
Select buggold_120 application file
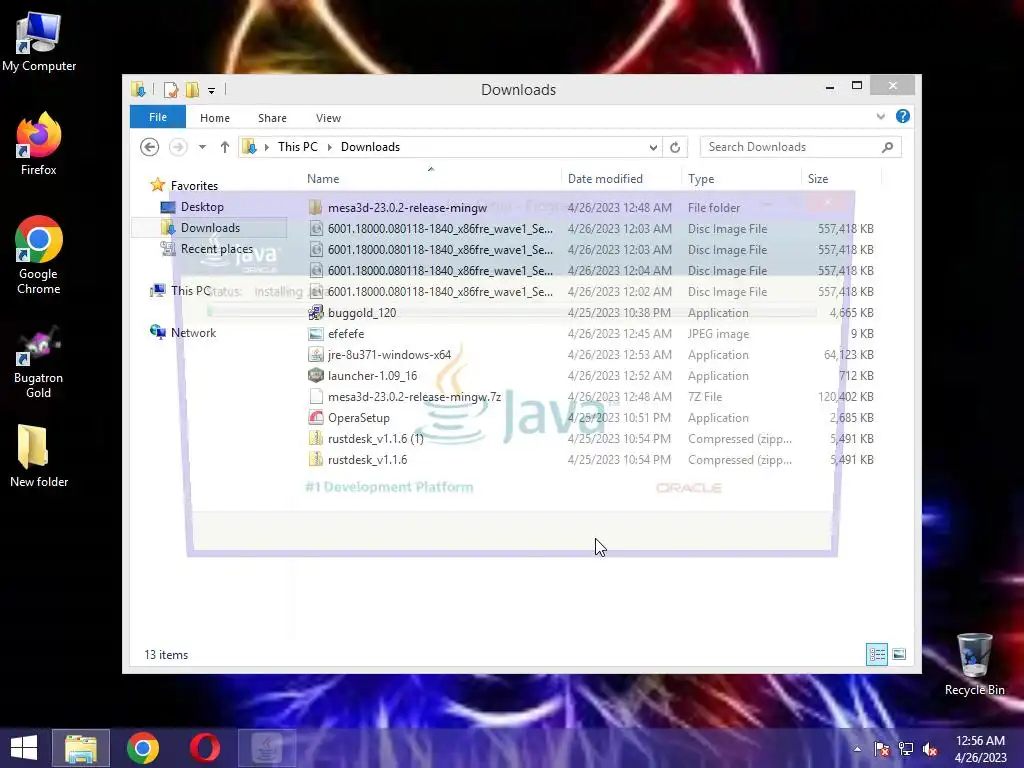click(590, 313)
